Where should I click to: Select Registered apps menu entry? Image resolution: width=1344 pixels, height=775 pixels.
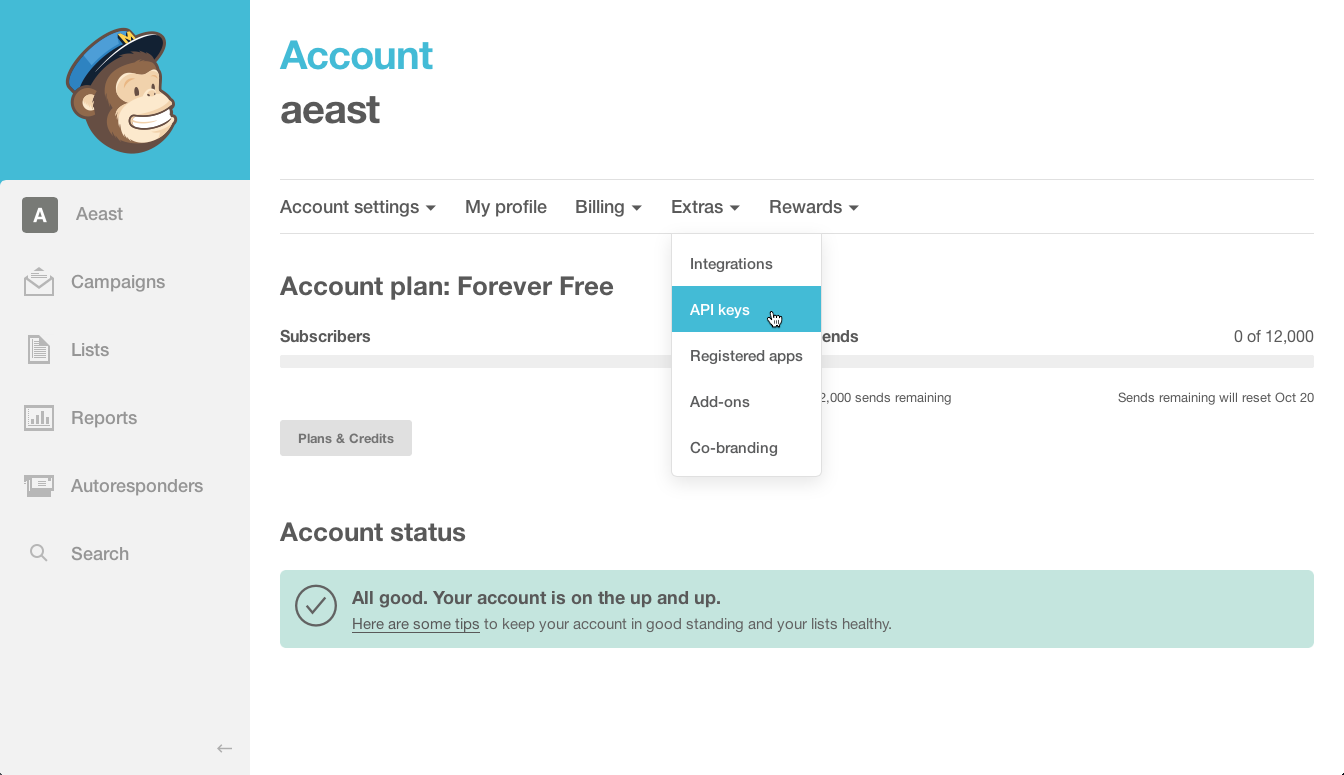point(746,356)
